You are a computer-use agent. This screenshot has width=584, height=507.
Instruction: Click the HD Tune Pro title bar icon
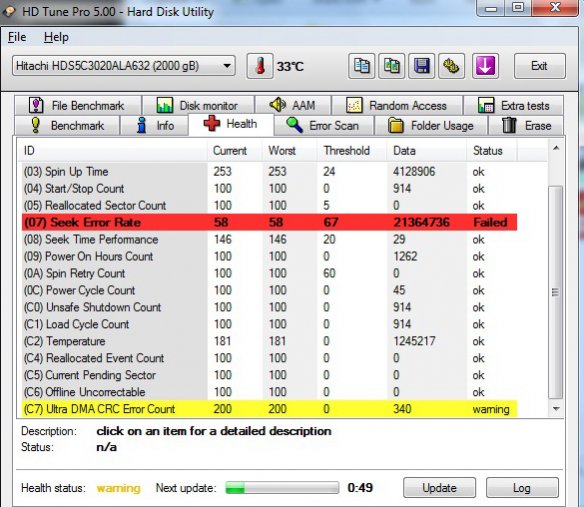coord(9,12)
